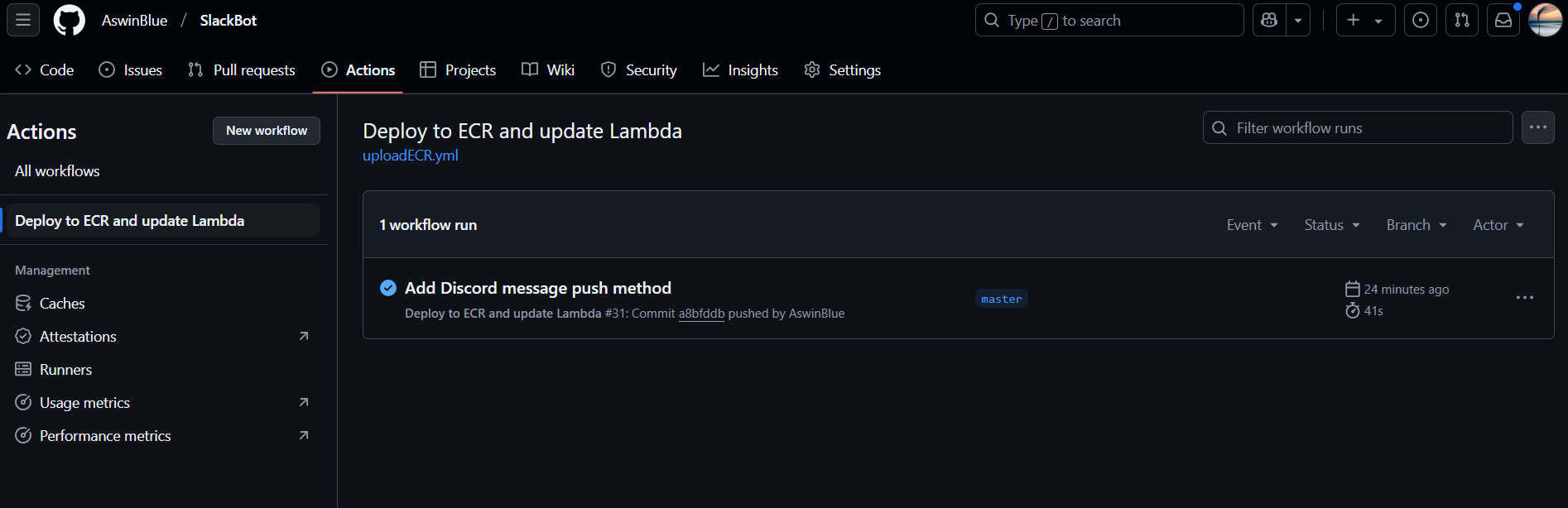The image size is (1568, 508).
Task: Switch to the Pull requests tab
Action: point(242,70)
